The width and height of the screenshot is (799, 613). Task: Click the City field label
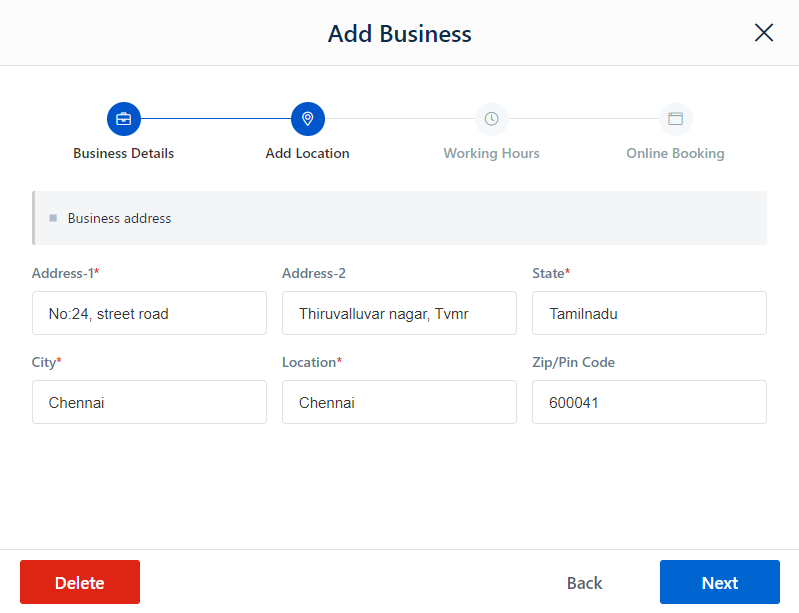47,363
